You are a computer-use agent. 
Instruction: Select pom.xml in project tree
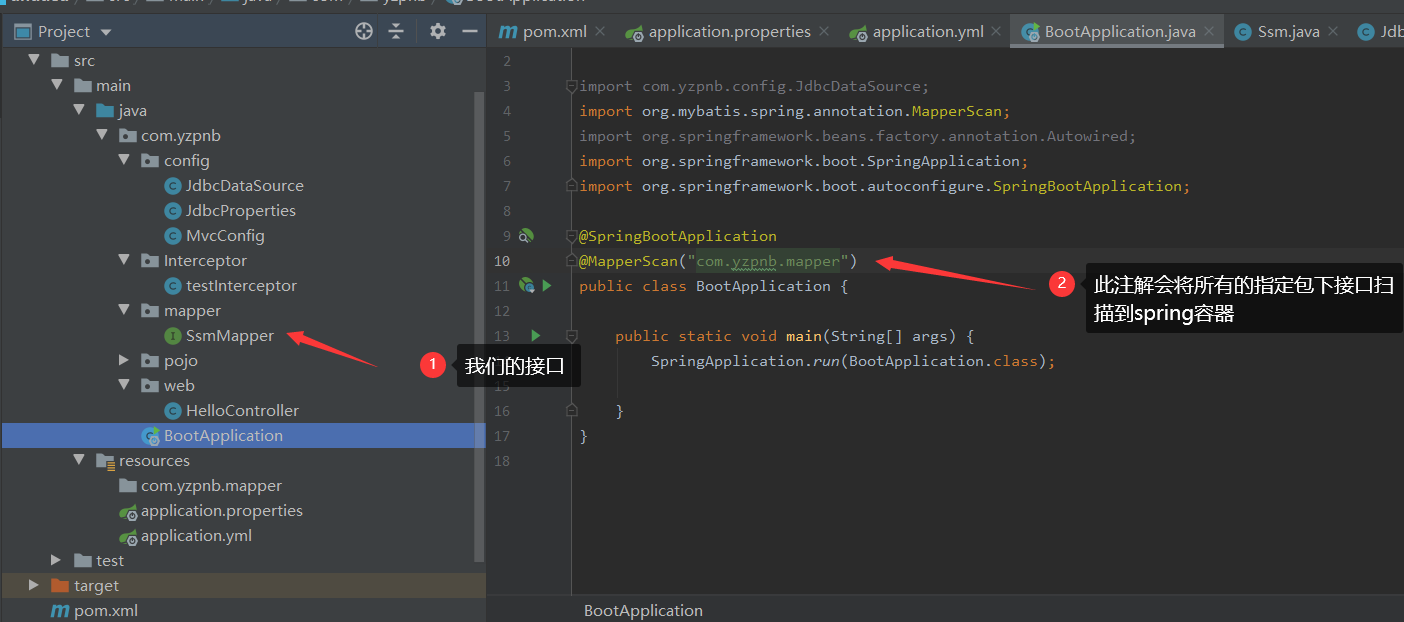point(94,610)
